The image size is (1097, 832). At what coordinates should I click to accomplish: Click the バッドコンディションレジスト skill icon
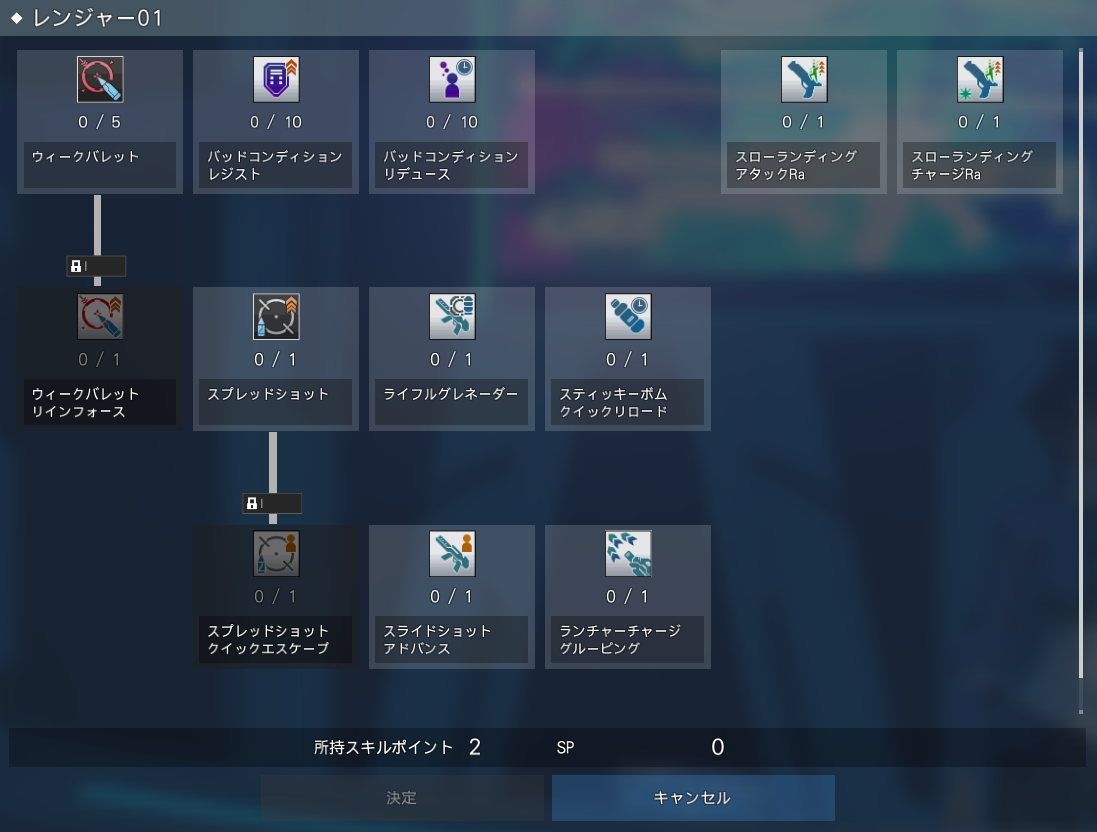pyautogui.click(x=276, y=79)
